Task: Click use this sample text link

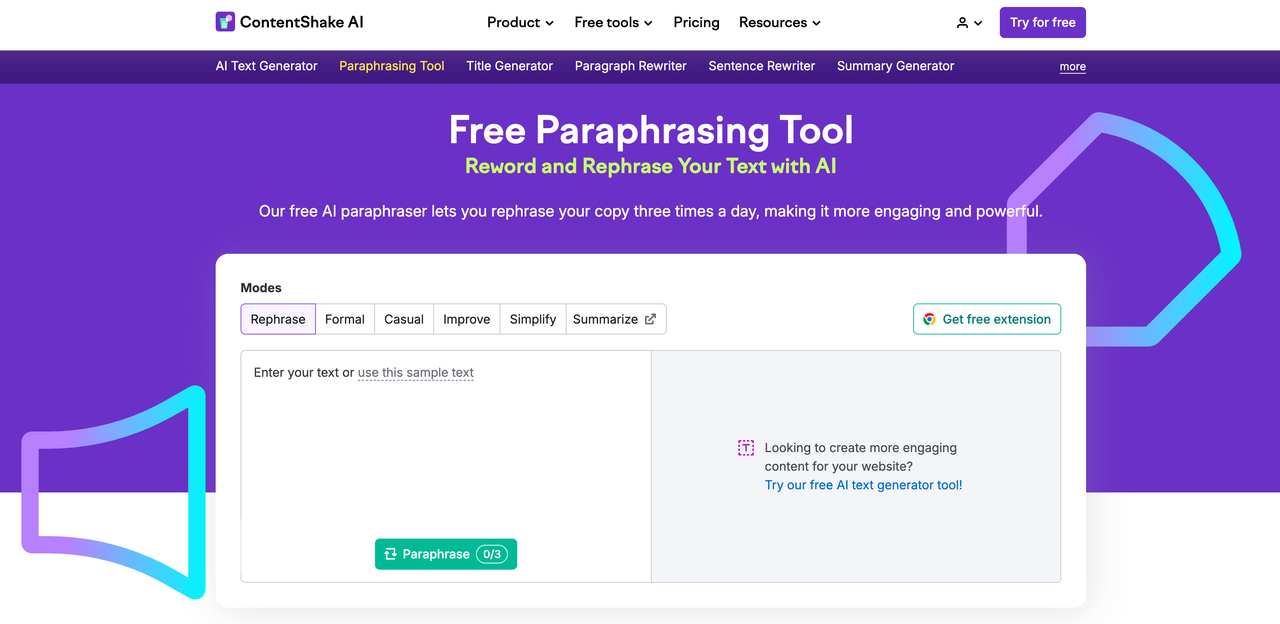Action: click(x=416, y=372)
